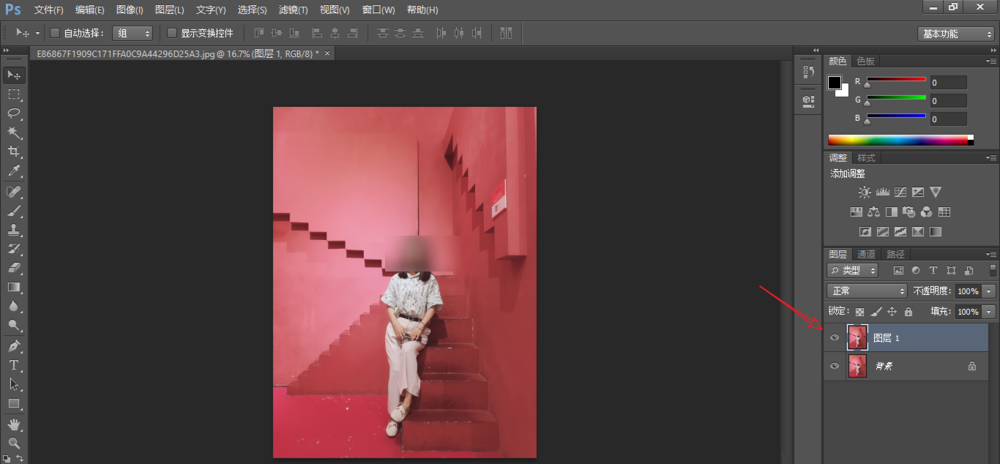Open the 基本功能 workspace dropdown
The width and height of the screenshot is (1000, 464).
[955, 33]
